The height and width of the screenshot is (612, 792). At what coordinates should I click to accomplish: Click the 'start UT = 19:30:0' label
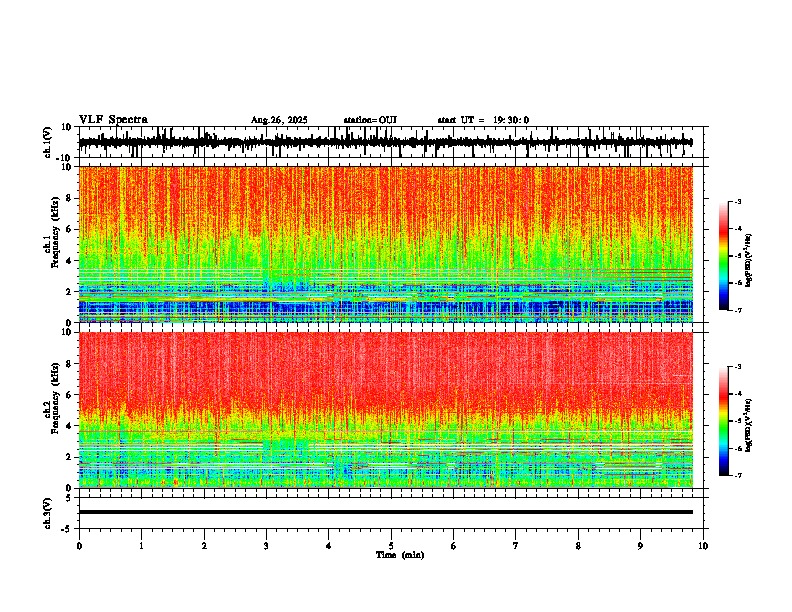click(483, 120)
